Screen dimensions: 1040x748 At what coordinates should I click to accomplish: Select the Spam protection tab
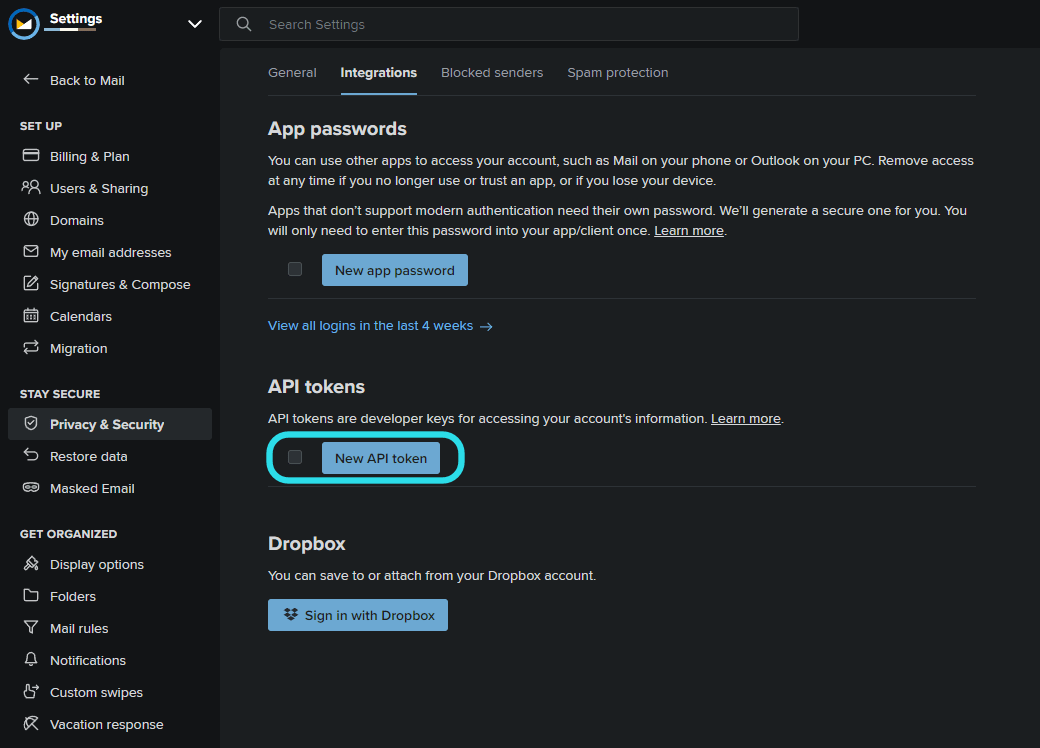(x=618, y=73)
